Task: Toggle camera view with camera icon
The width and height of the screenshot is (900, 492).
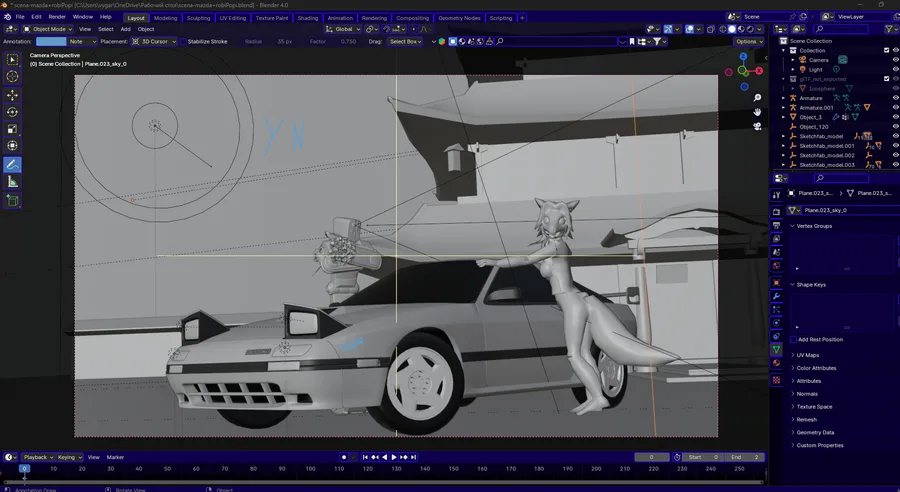Action: (x=758, y=126)
